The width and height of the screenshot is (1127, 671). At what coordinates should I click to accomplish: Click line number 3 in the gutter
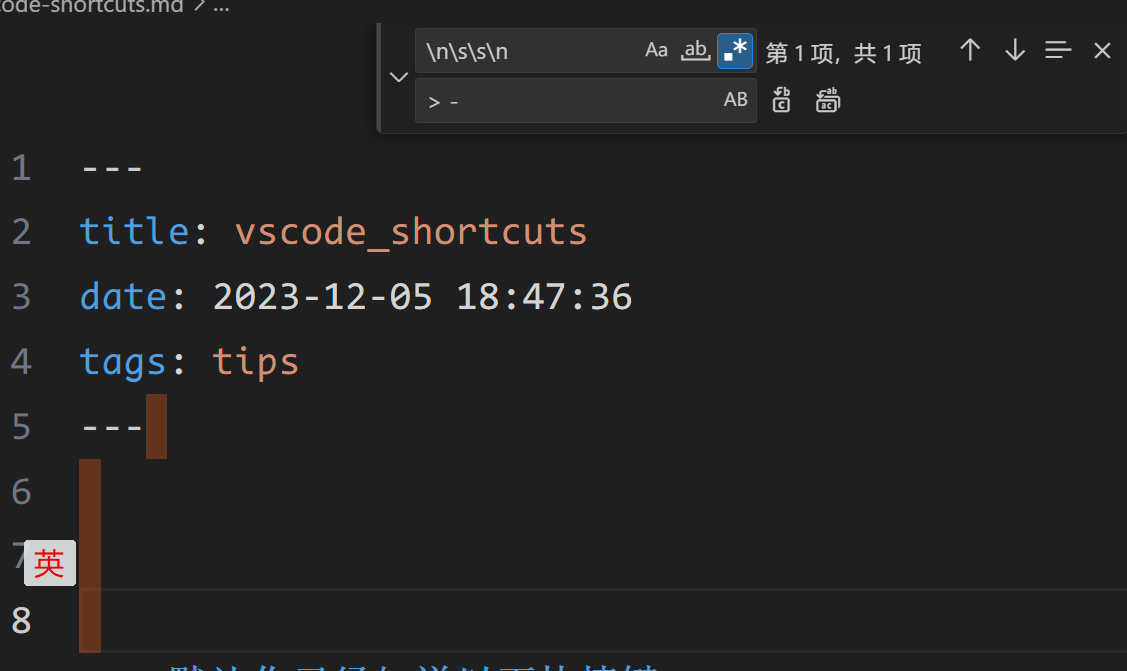pyautogui.click(x=22, y=297)
